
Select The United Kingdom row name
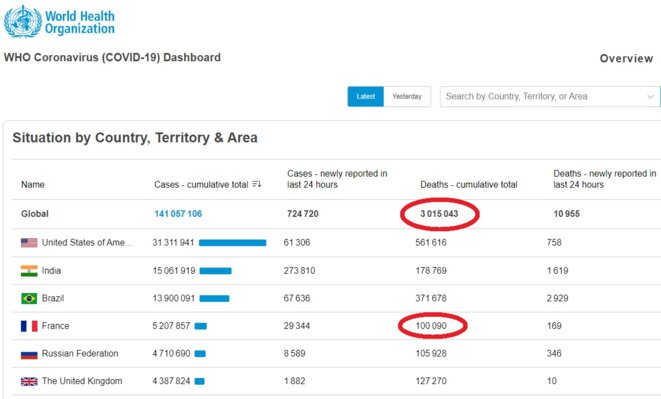(82, 381)
